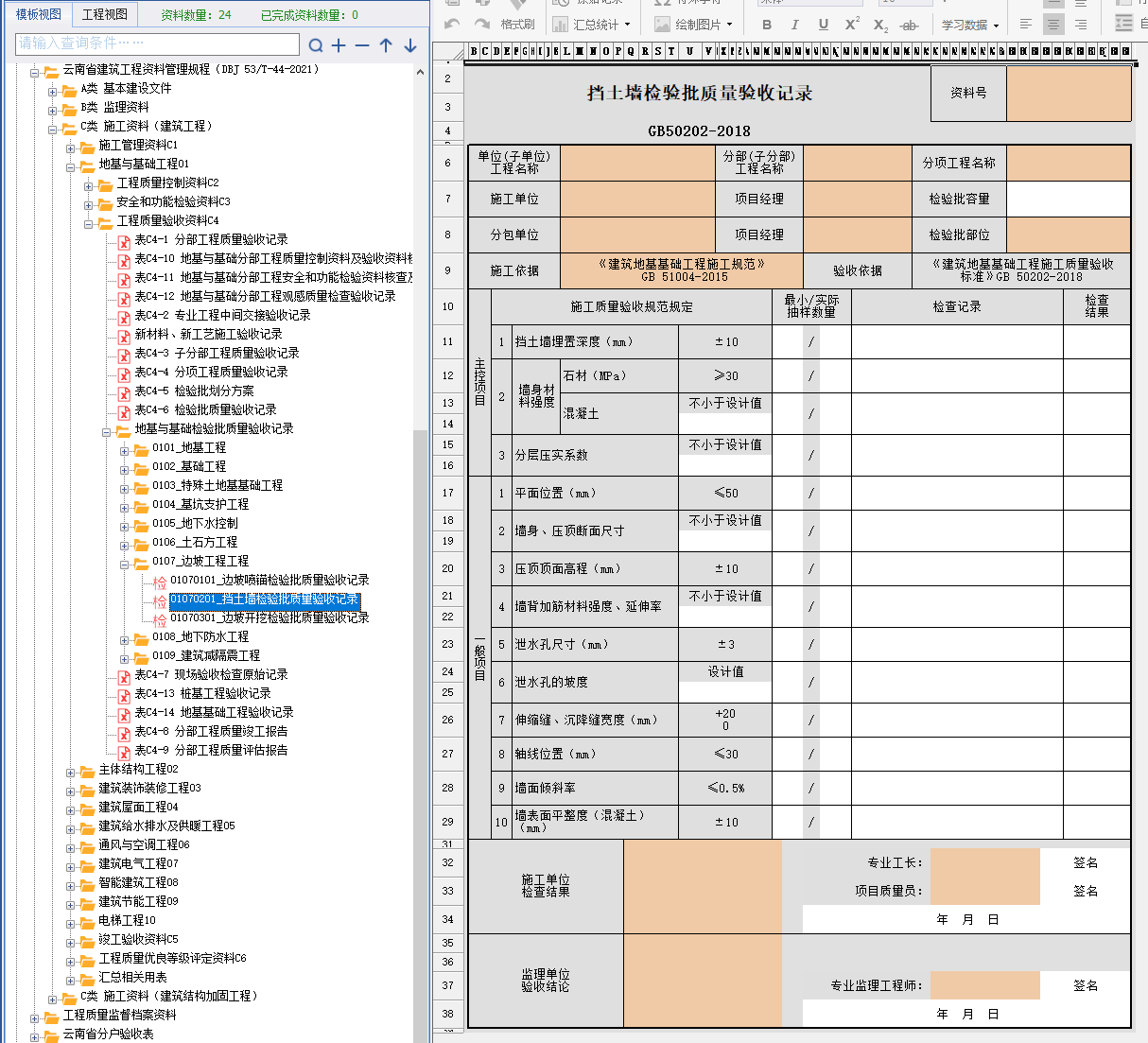Collapse the C类 施工资料（建筑工程） node
The height and width of the screenshot is (1043, 1148).
click(x=53, y=129)
